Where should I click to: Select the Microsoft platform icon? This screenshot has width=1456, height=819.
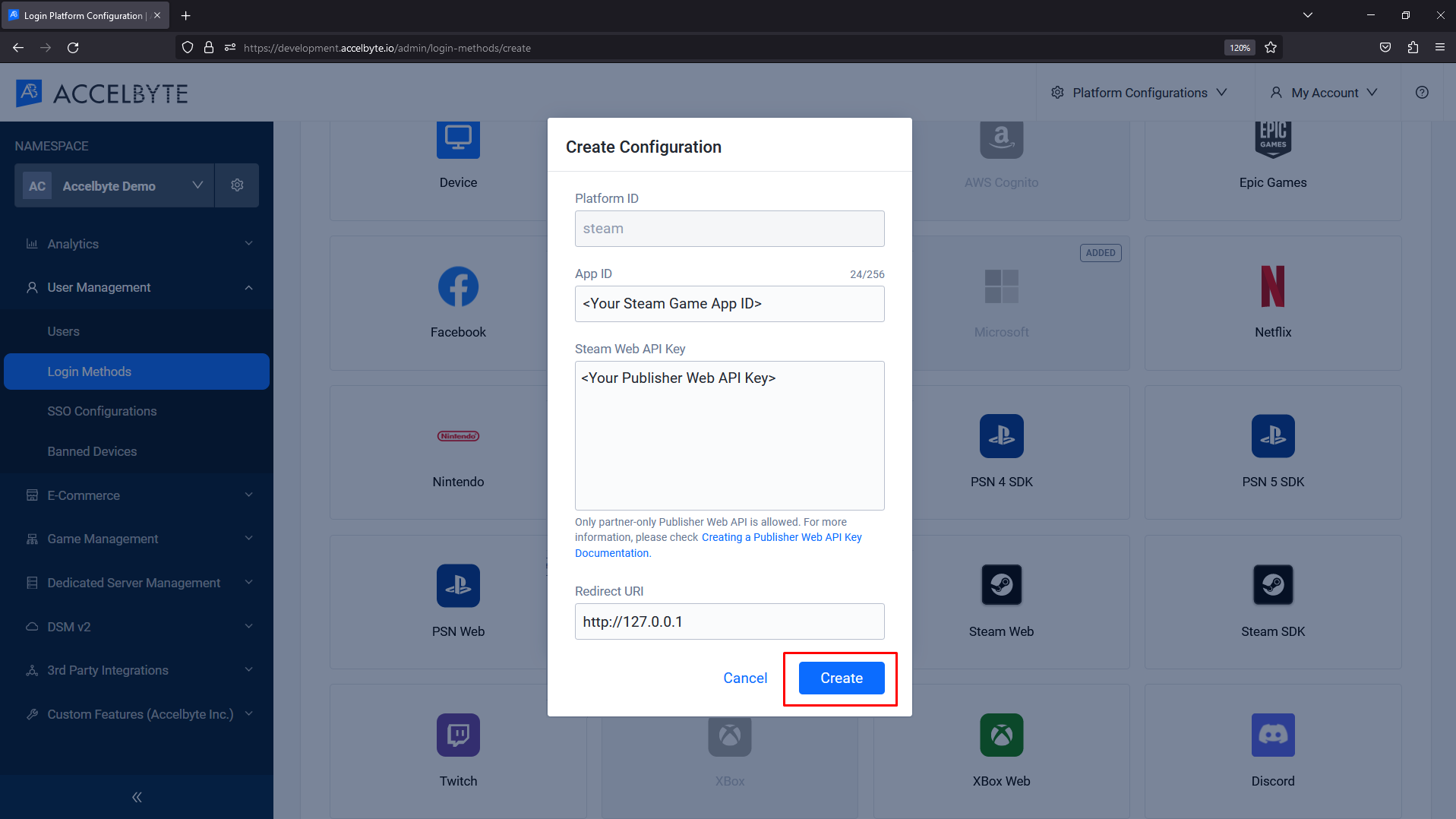(1001, 286)
